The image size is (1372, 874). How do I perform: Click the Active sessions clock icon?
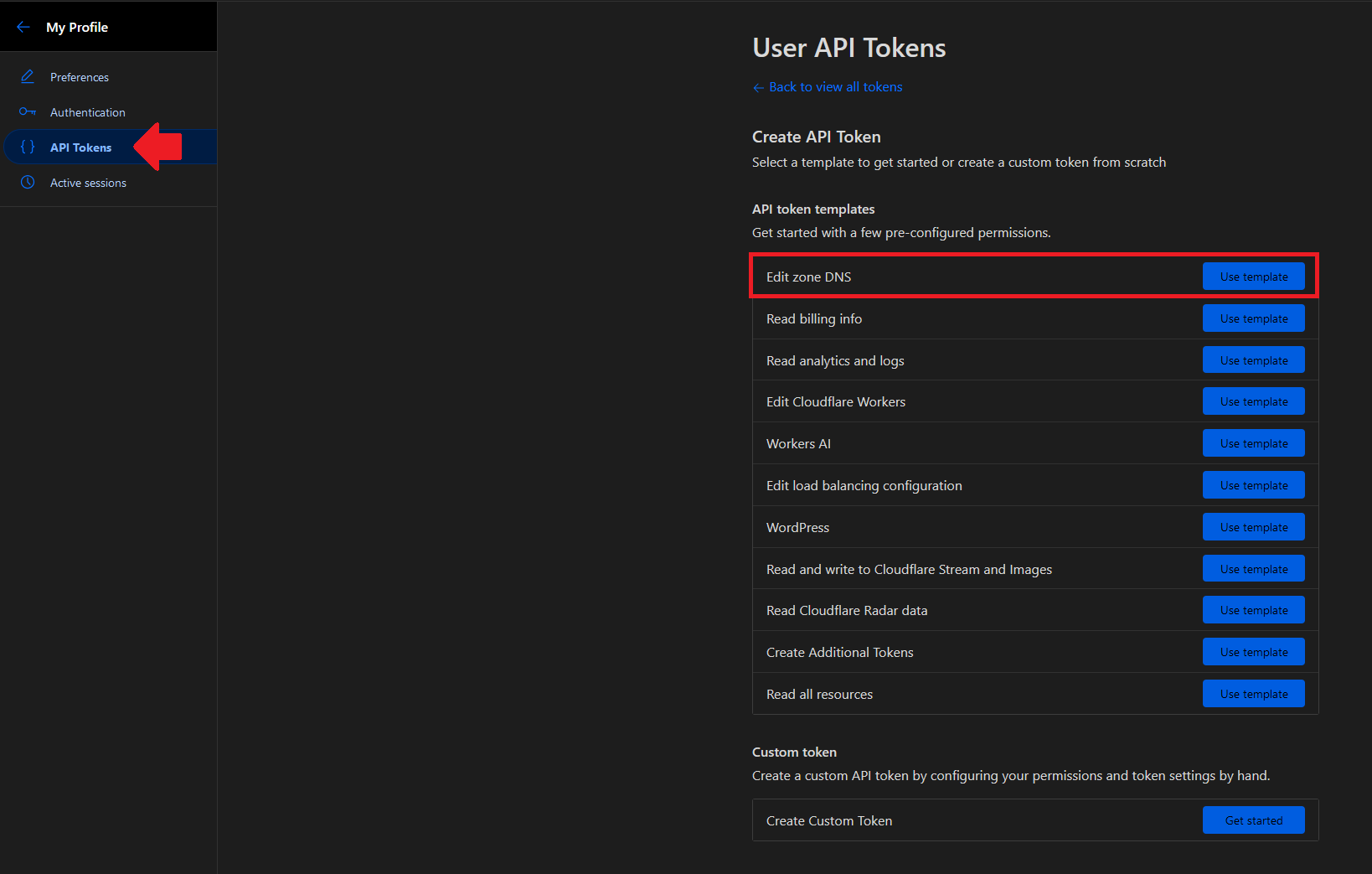pos(28,183)
